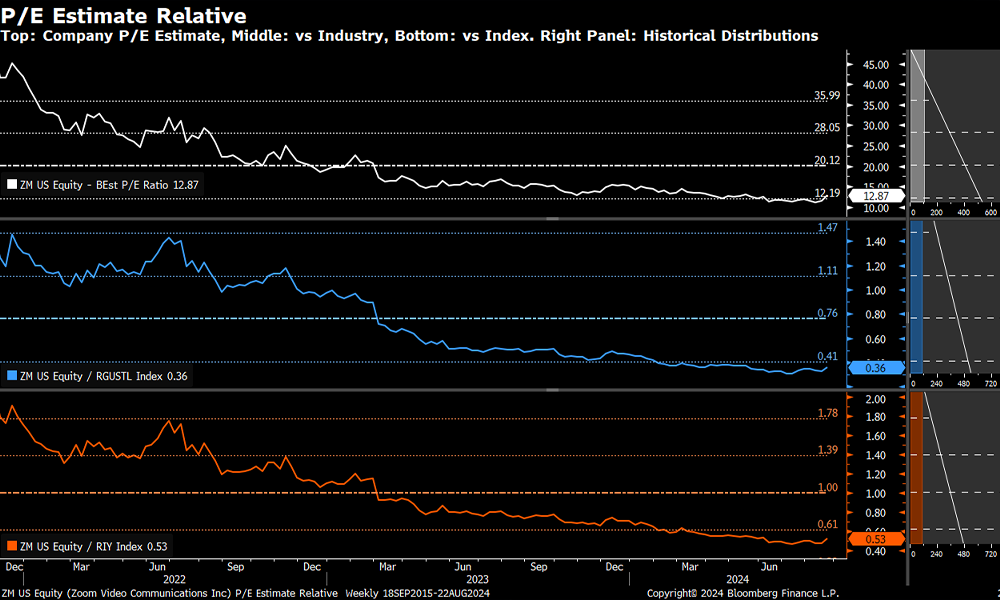
Task: Click the 30.00 y-axis tick label
Action: click(x=876, y=126)
